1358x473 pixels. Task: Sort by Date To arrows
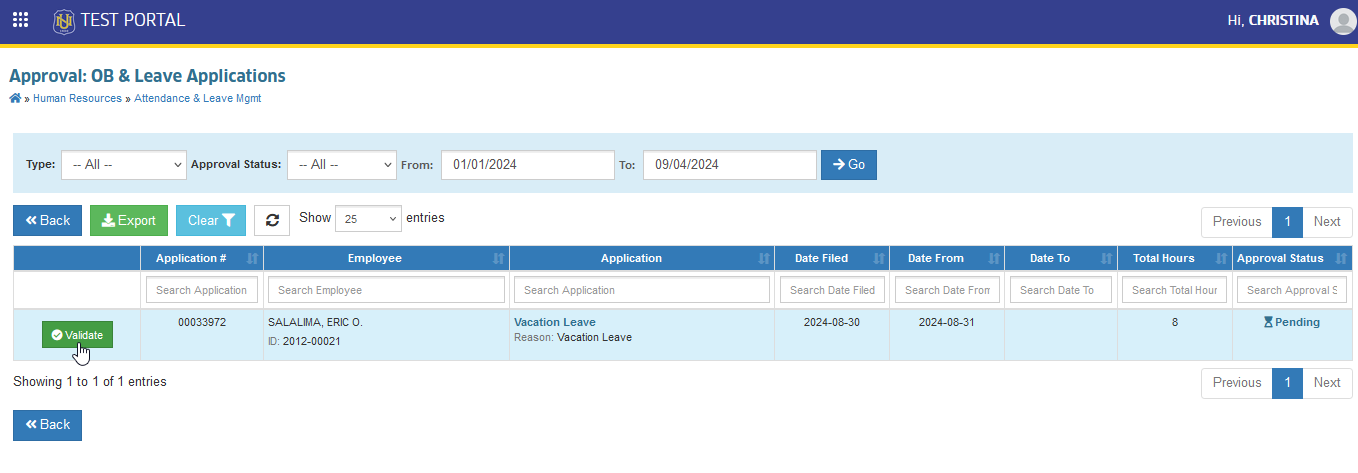click(x=1107, y=258)
